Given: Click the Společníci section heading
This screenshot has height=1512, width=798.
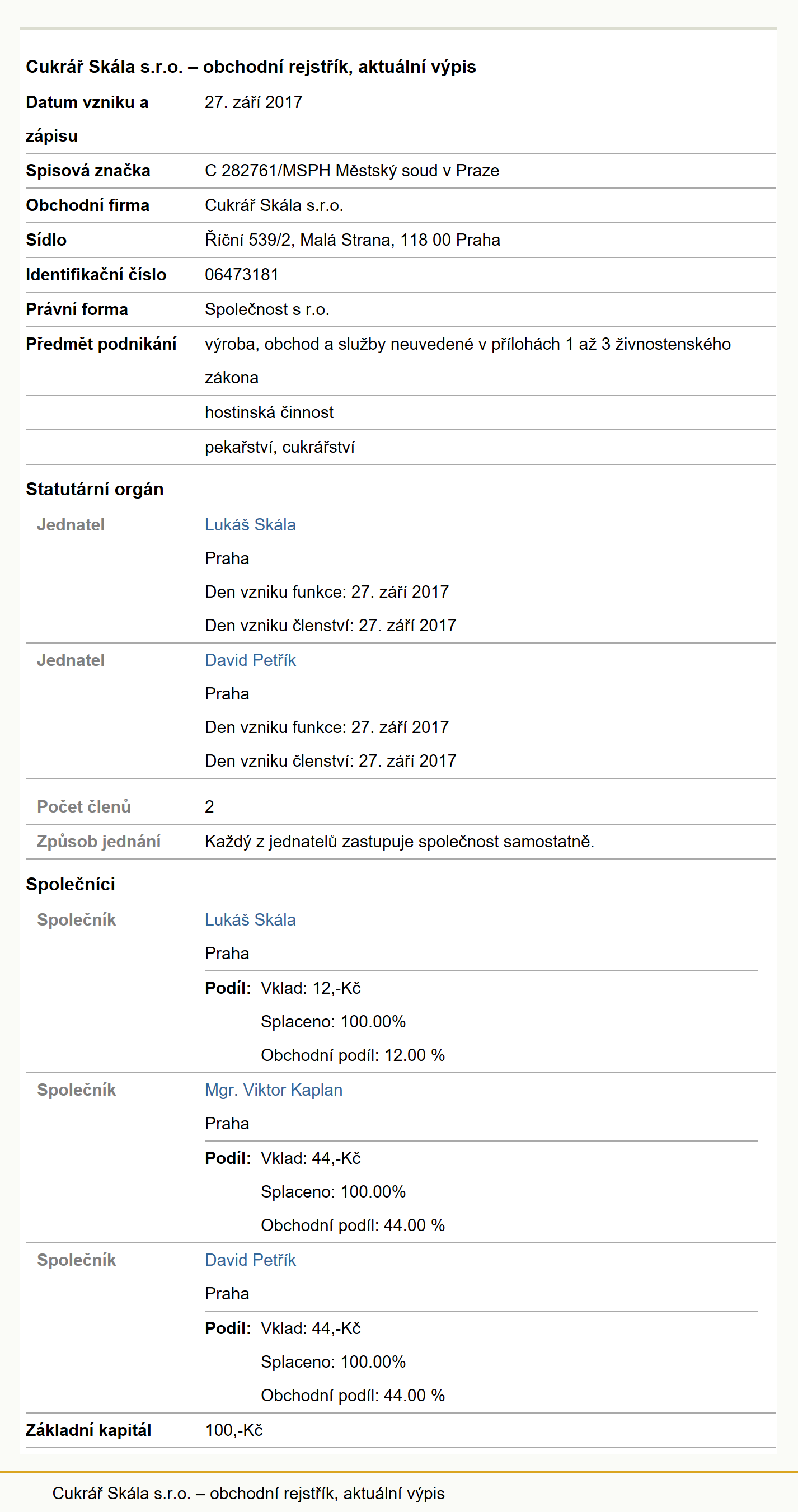Looking at the screenshot, I should click(x=71, y=885).
